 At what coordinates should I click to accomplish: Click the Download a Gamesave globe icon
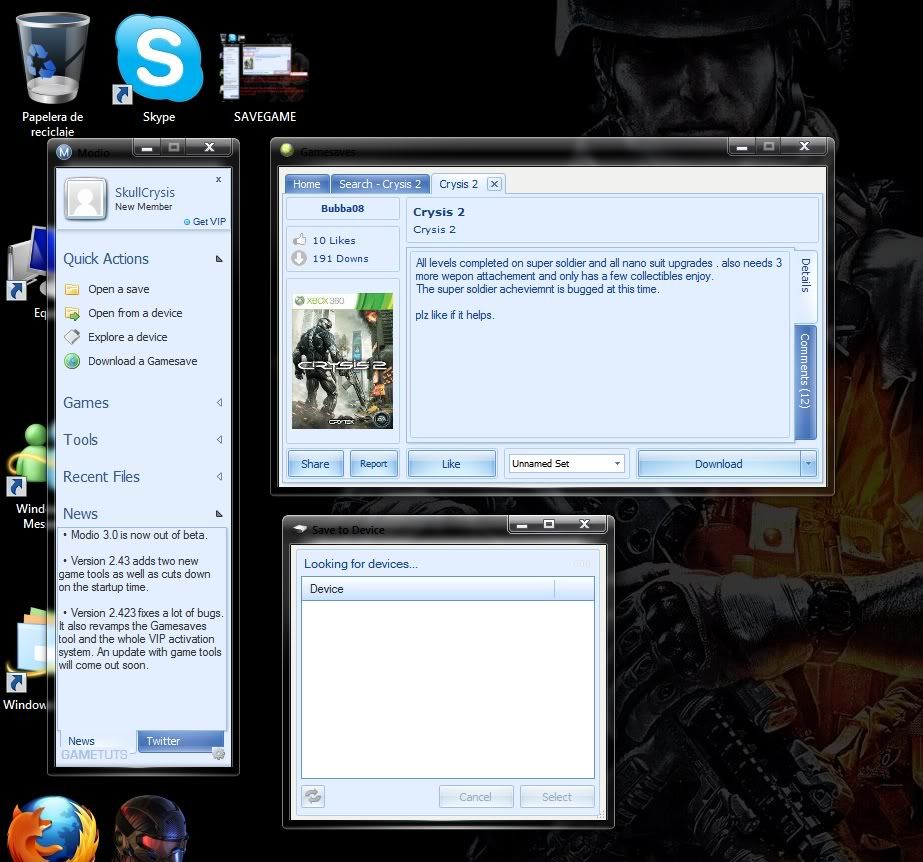point(72,361)
